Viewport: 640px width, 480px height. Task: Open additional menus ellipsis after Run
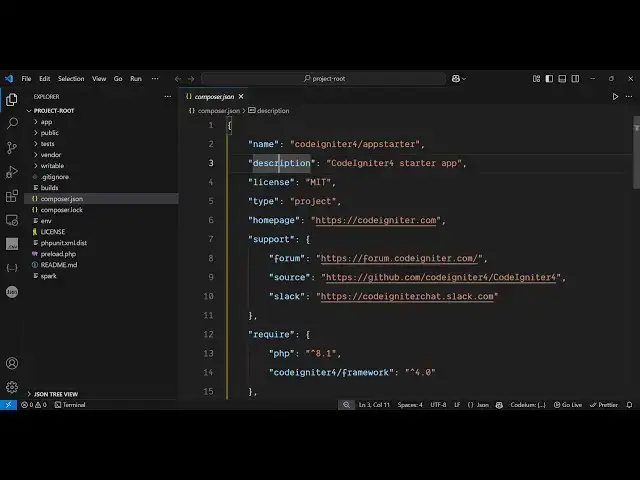click(x=155, y=78)
